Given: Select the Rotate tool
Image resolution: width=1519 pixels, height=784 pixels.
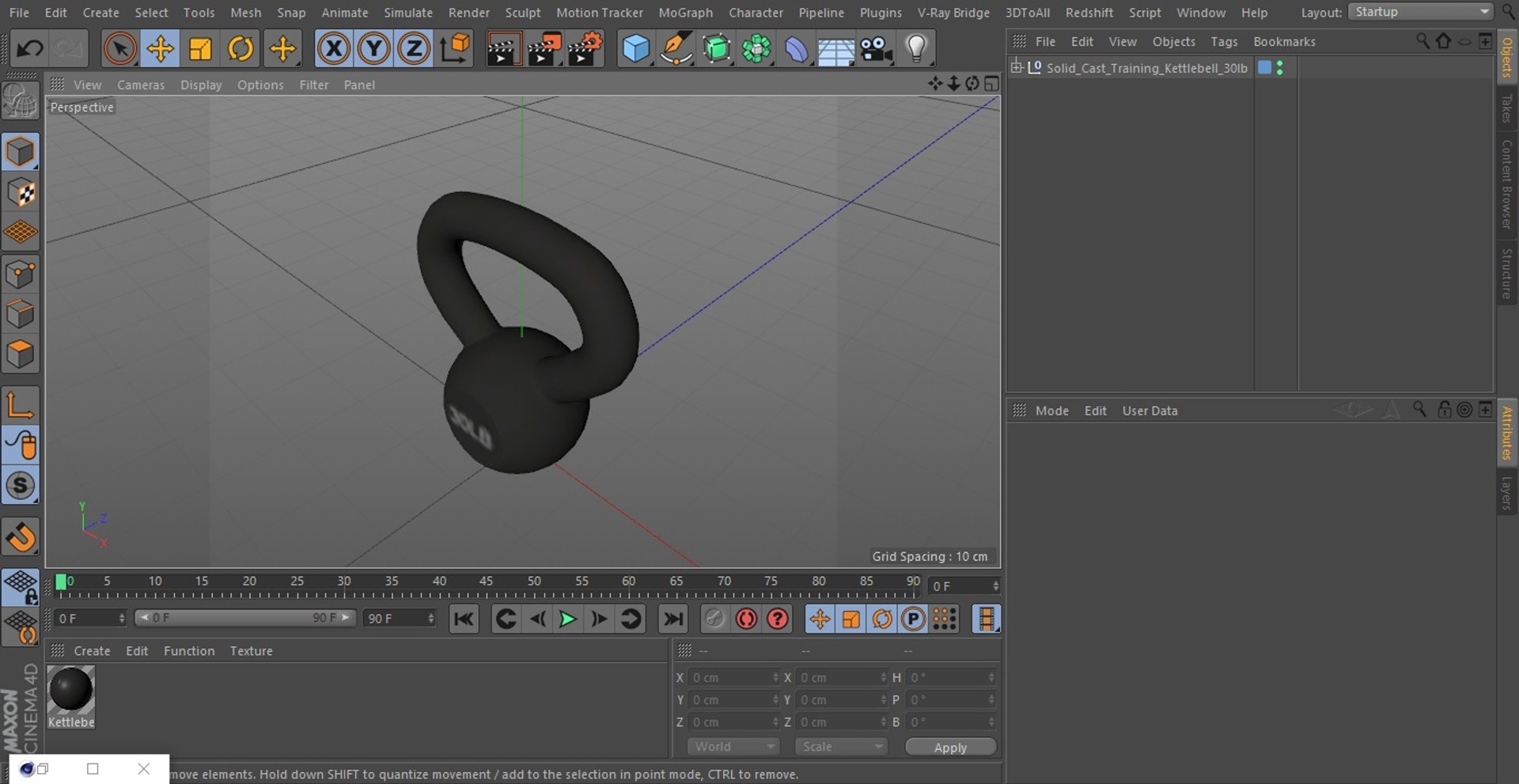Looking at the screenshot, I should [x=241, y=49].
